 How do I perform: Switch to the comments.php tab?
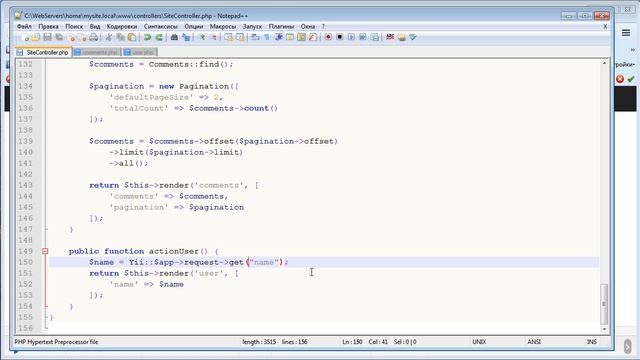pyautogui.click(x=97, y=52)
